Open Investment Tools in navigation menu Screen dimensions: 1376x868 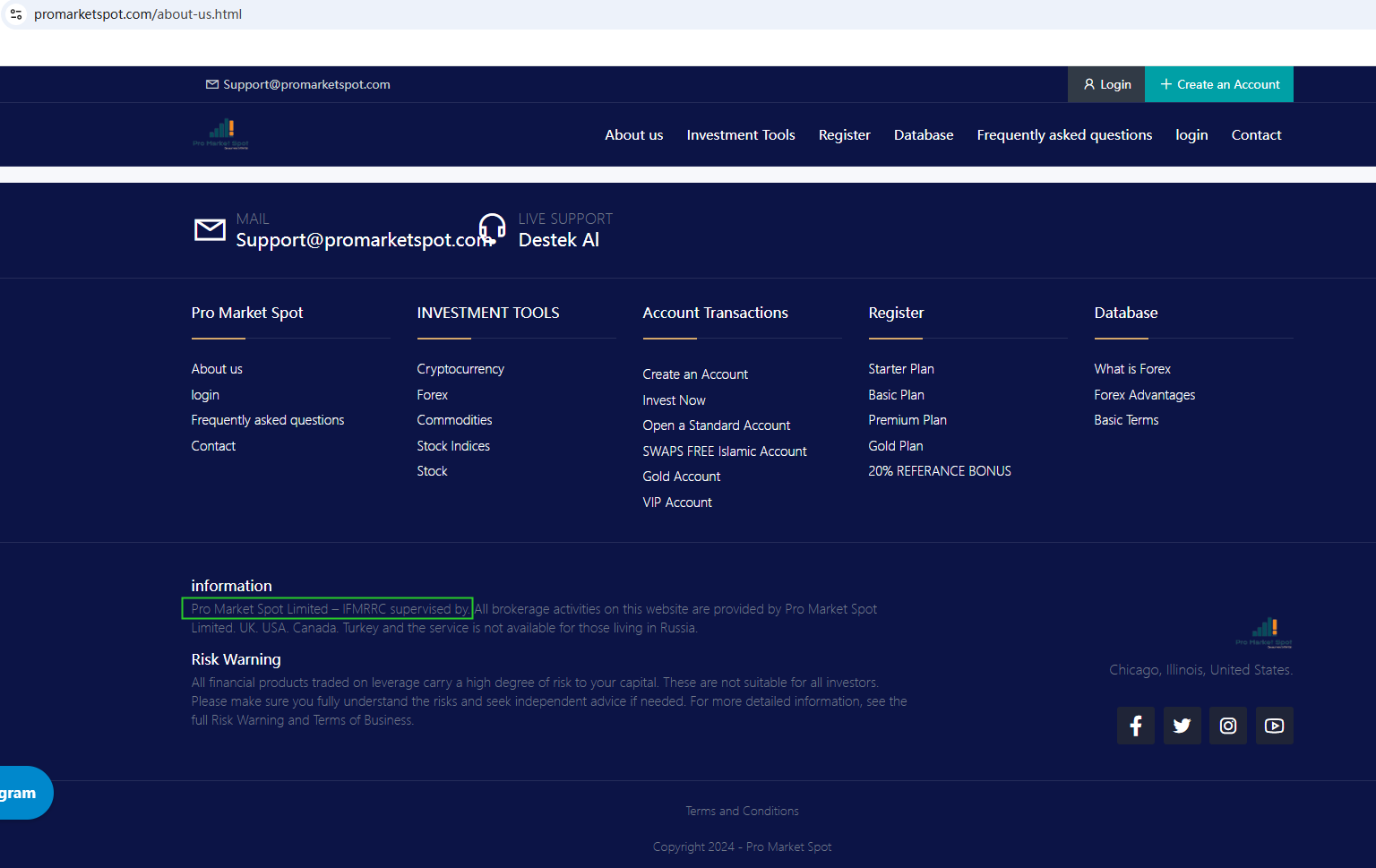(x=740, y=135)
